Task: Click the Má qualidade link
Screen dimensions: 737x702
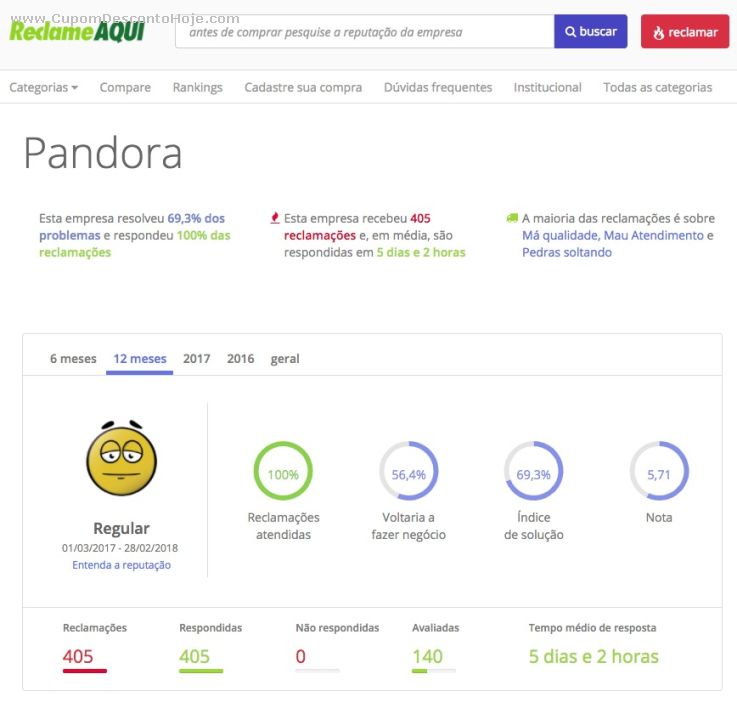Action: click(x=560, y=235)
